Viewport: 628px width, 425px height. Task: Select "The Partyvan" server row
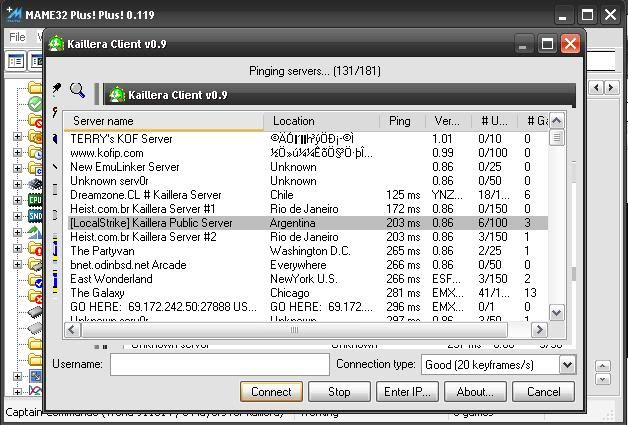307,251
